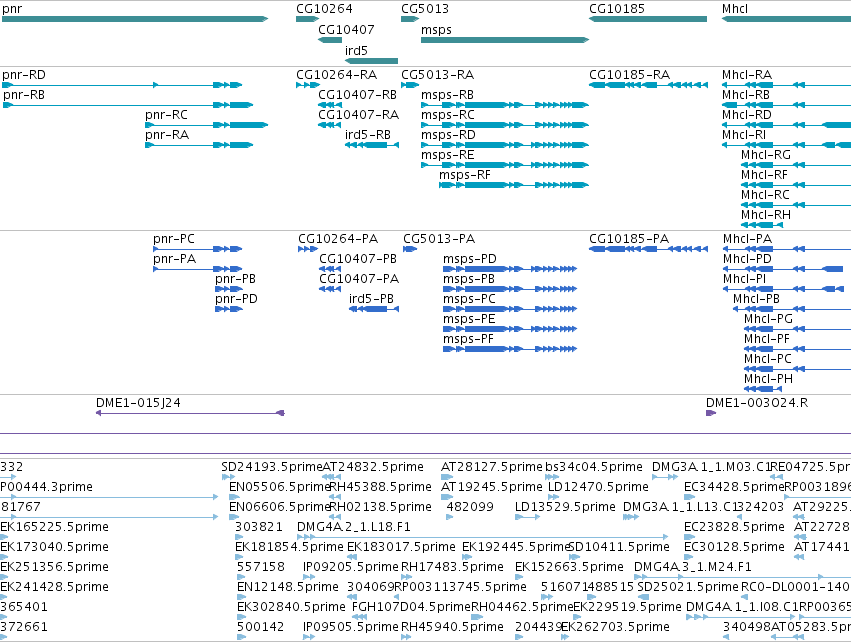851x642 pixels.
Task: Click the blue ird5-PB coding glyph
Action: pos(374,309)
